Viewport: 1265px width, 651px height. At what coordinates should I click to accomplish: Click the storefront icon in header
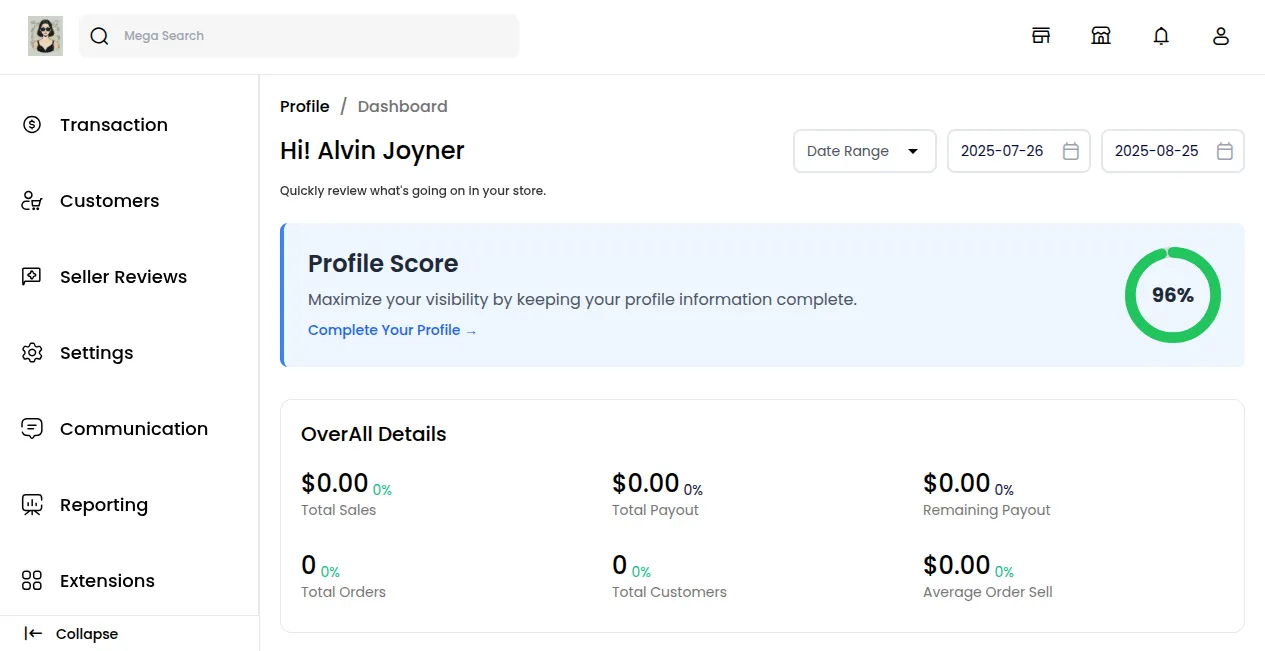click(1041, 36)
